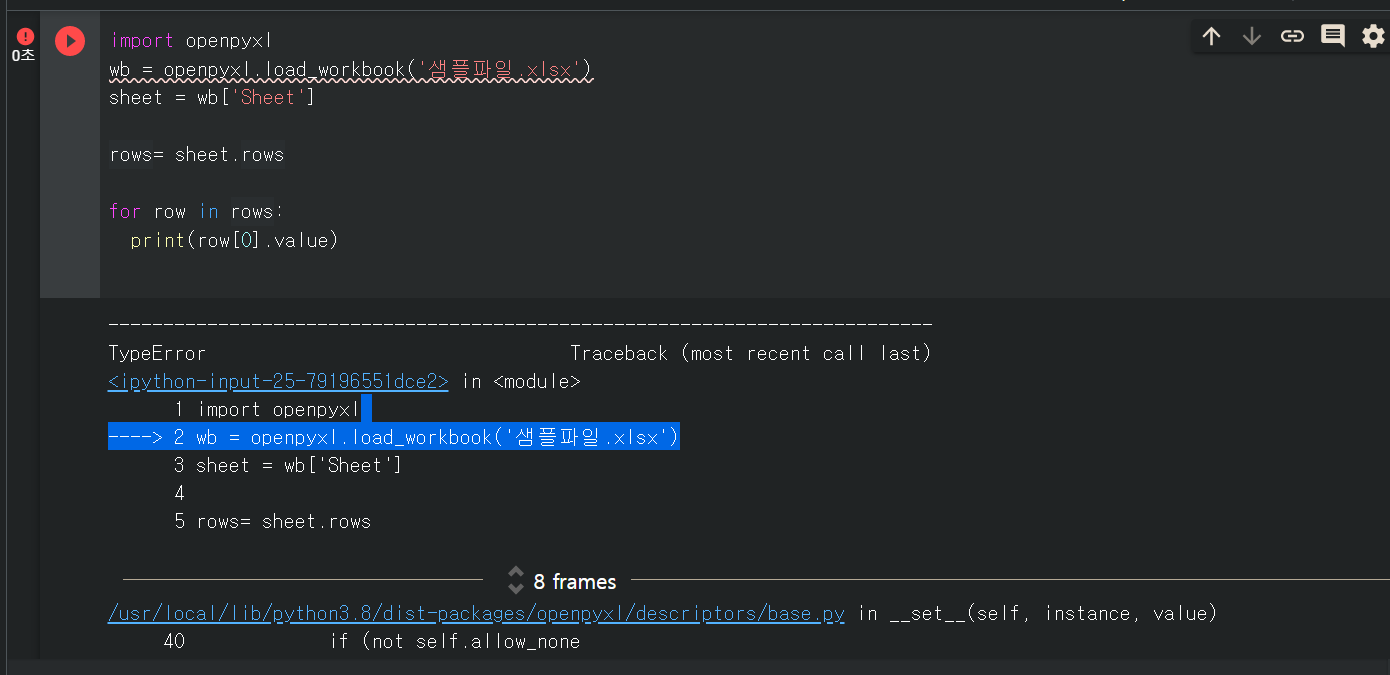Click the load_workbook line in the code editor
This screenshot has height=675, width=1390.
point(351,70)
